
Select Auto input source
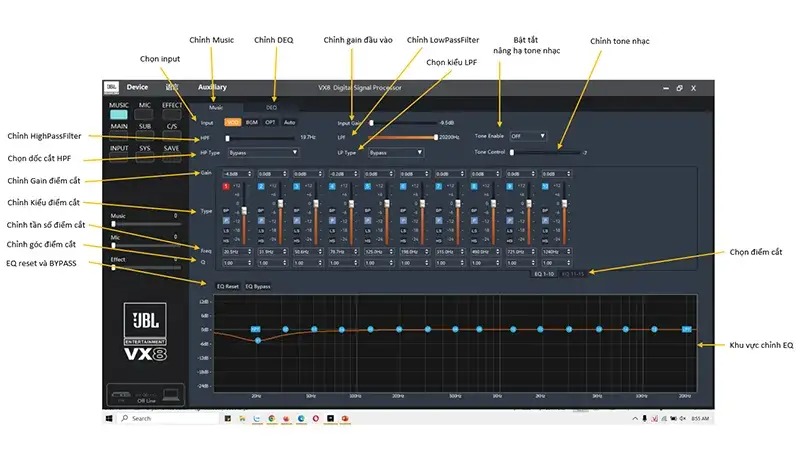click(x=289, y=122)
